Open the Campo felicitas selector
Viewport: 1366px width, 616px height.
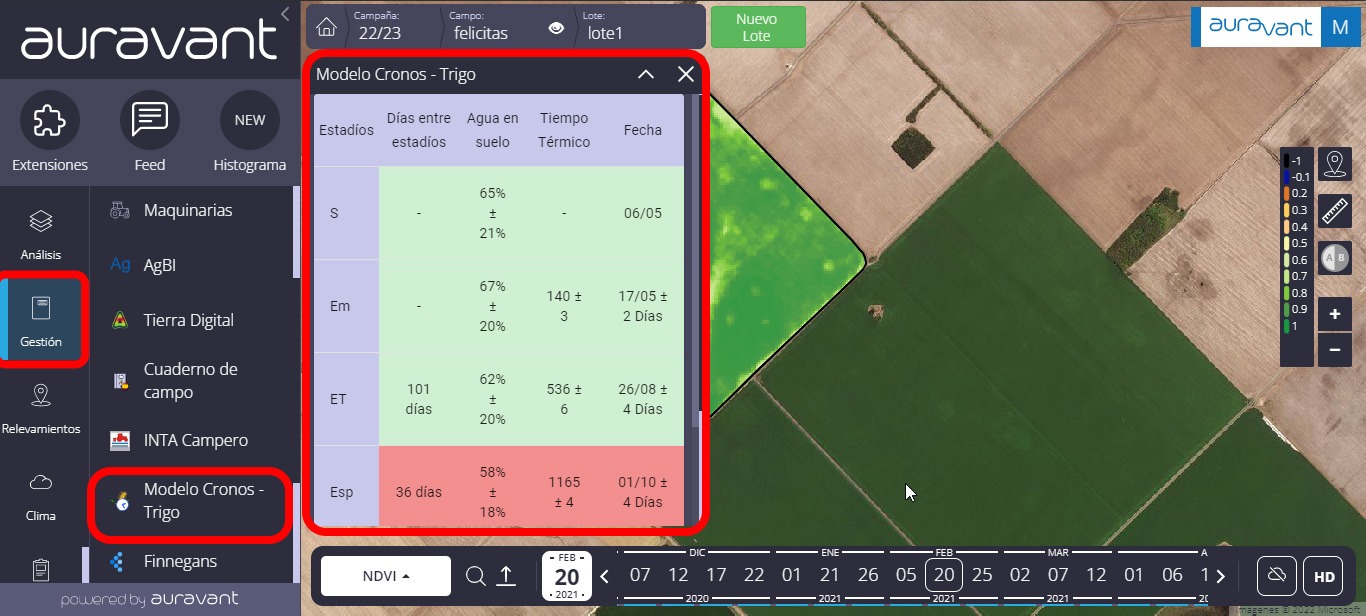pos(481,27)
